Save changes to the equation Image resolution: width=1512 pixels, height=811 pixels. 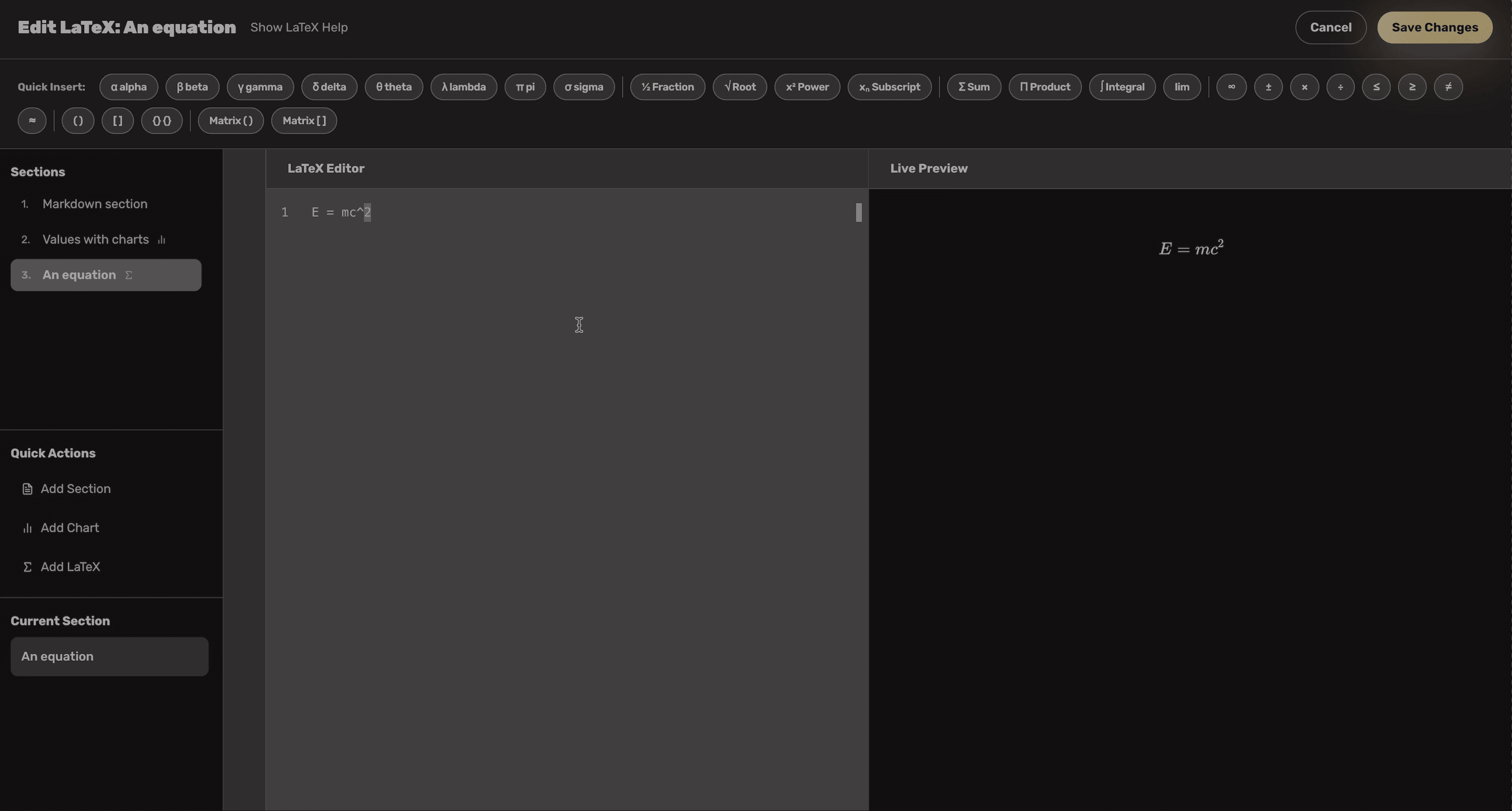tap(1435, 27)
